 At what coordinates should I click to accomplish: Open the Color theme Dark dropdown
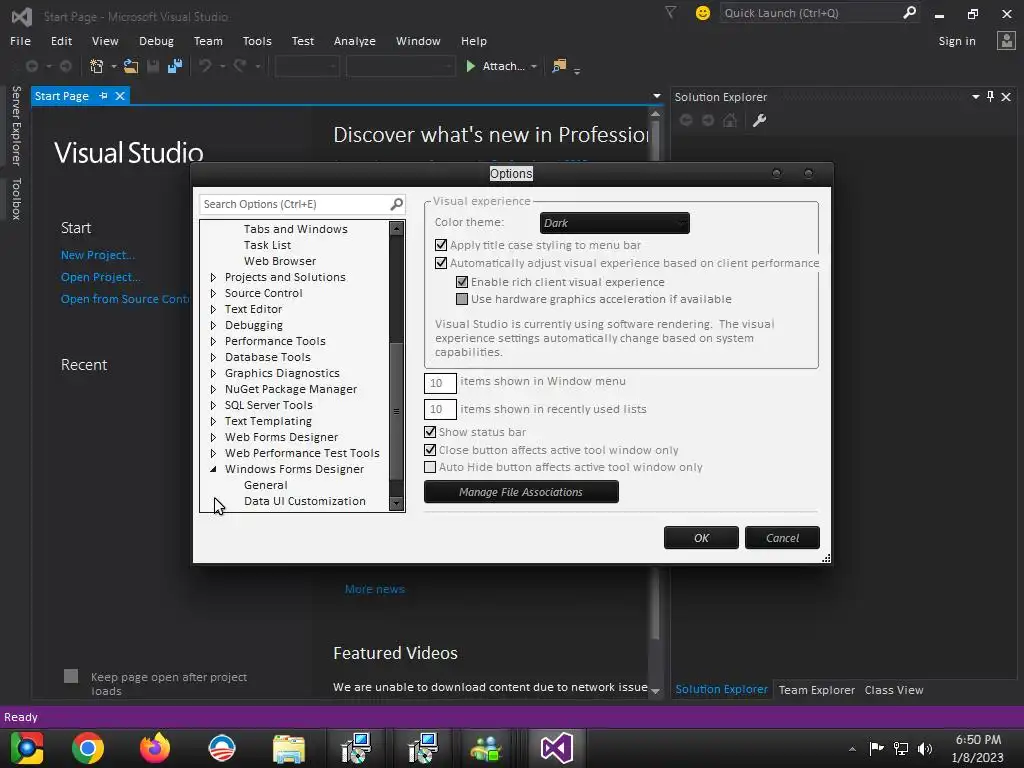point(615,223)
